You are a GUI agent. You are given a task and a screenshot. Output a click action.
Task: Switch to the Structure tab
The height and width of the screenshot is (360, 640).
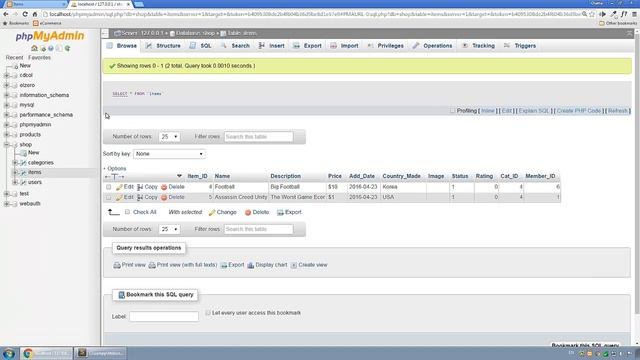163,46
